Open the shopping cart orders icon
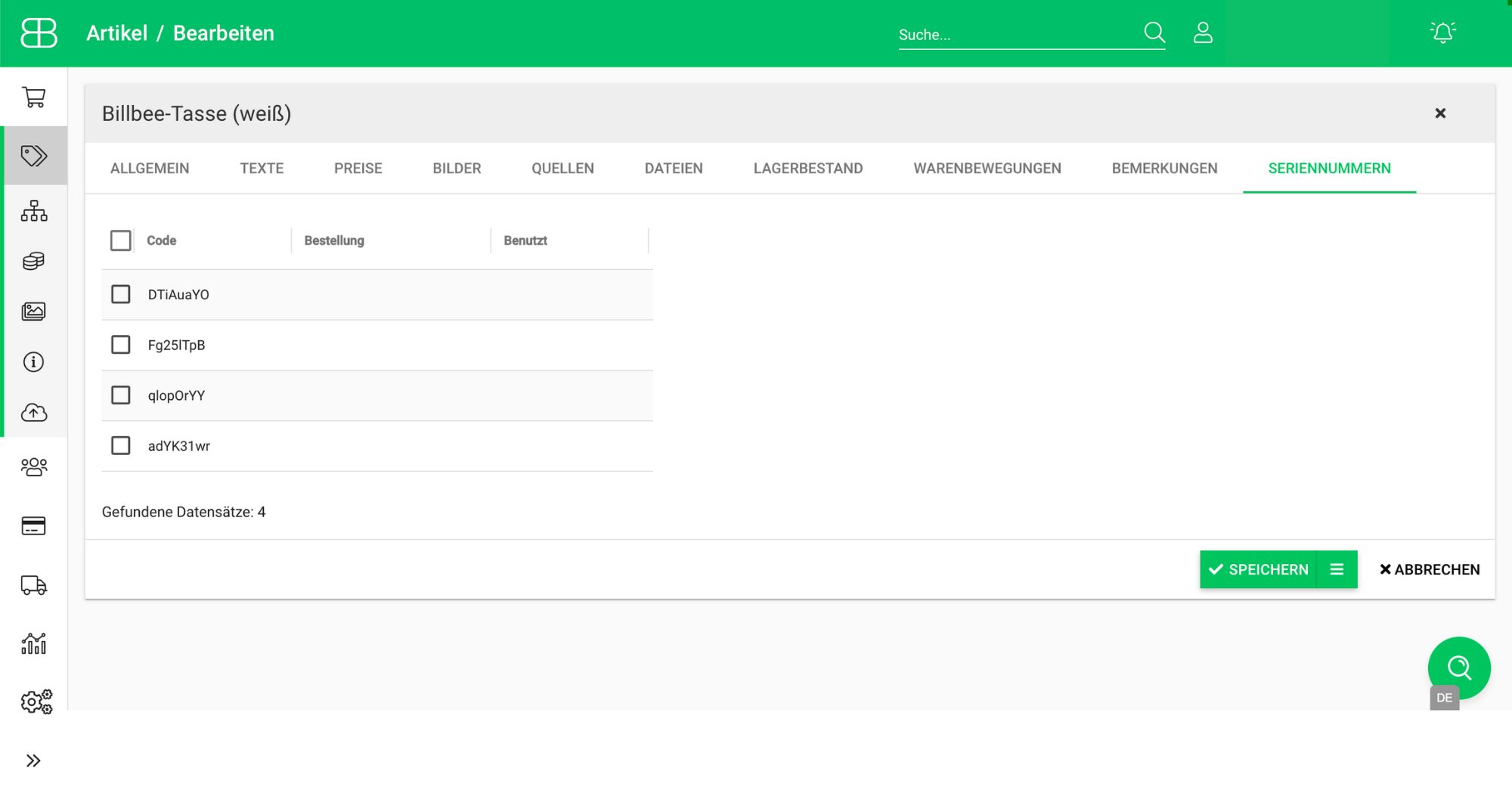1512x790 pixels. (34, 98)
